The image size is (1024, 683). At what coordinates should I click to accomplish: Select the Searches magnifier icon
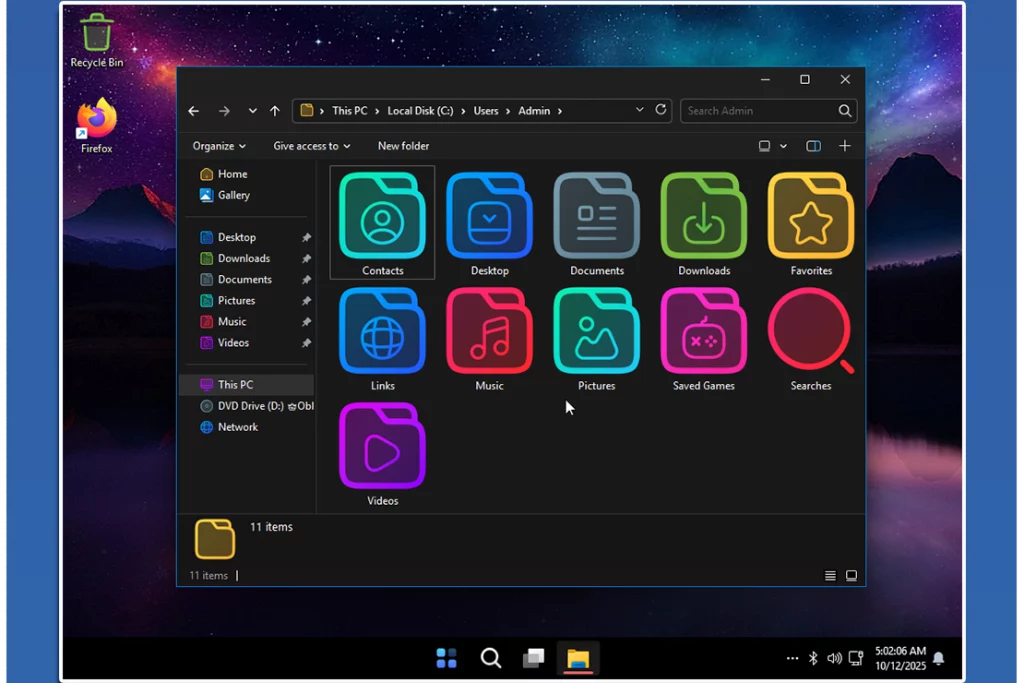click(810, 332)
